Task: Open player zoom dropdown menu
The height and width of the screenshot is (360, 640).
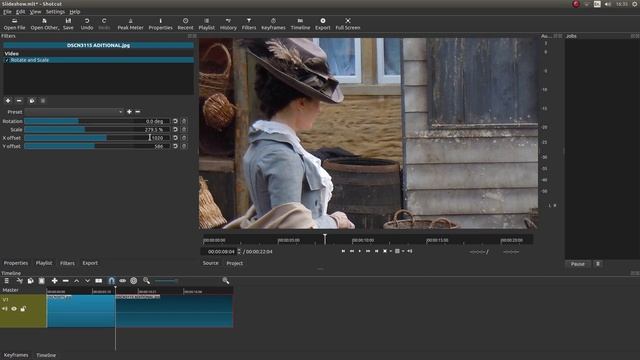Action: (391, 251)
